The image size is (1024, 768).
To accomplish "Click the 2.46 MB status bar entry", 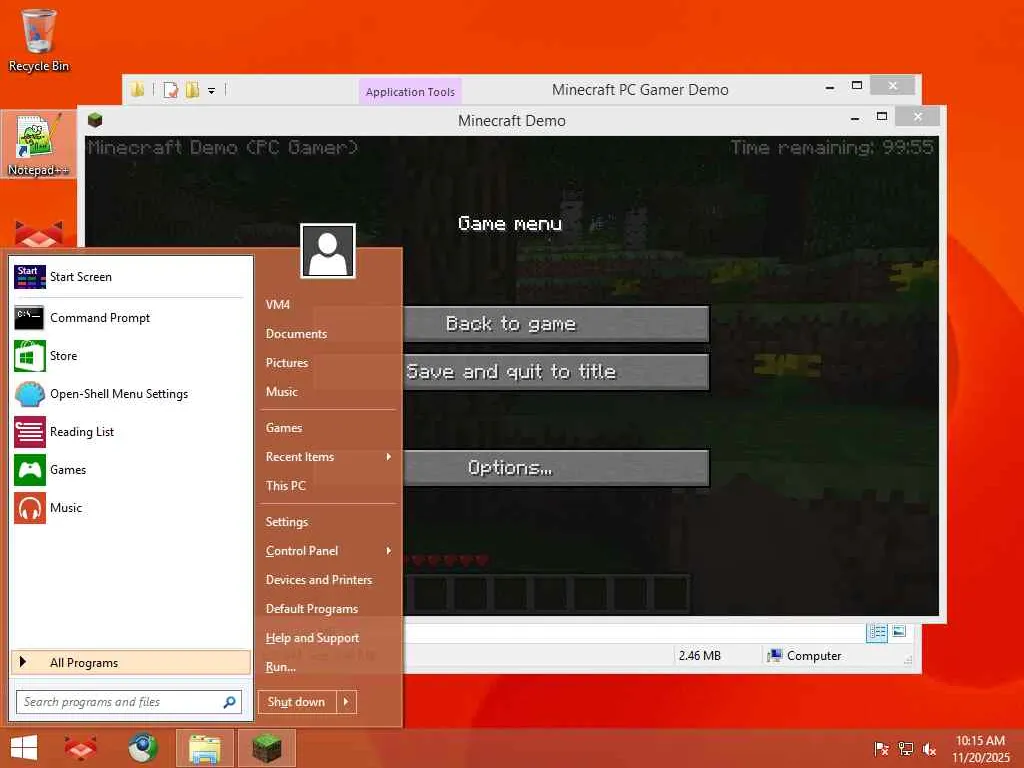I will 699,656.
